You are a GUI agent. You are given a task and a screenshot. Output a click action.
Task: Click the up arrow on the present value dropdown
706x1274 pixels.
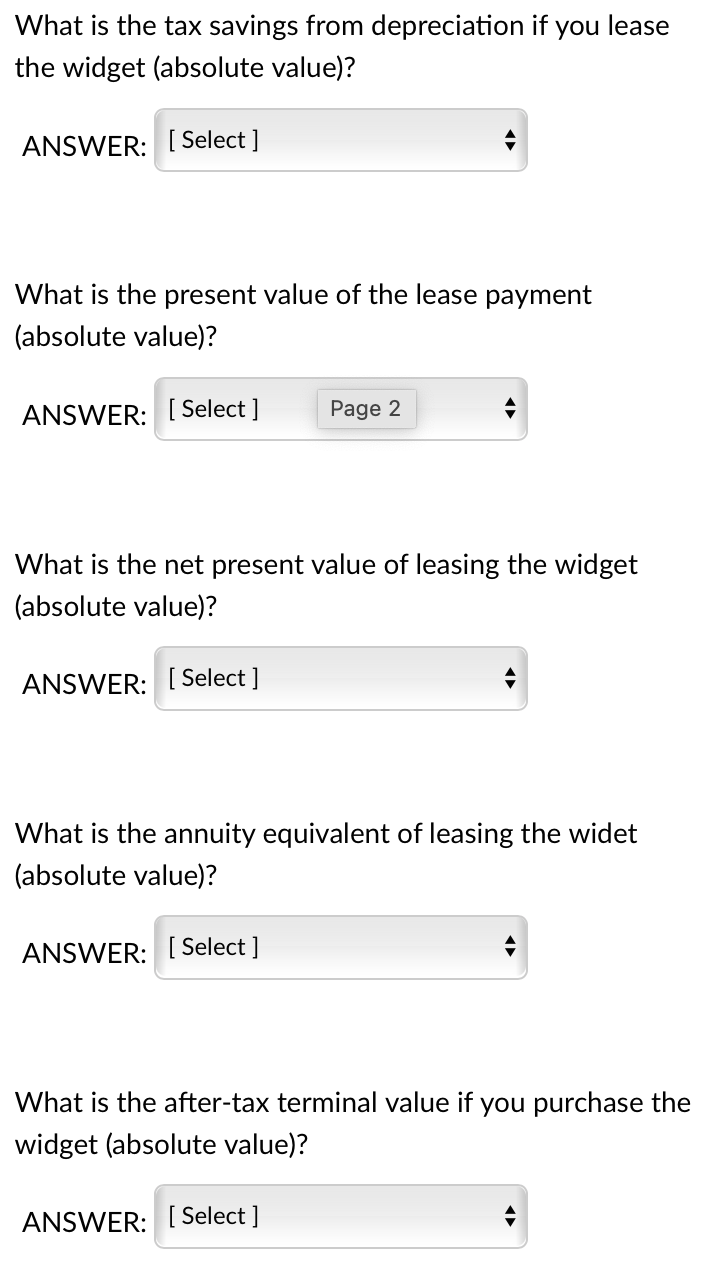tap(509, 402)
